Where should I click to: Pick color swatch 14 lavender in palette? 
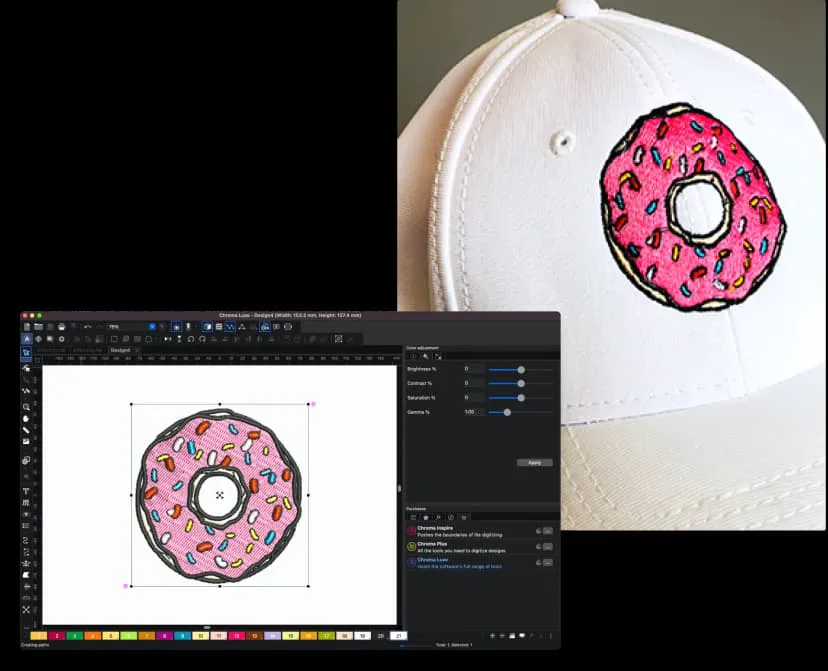click(272, 636)
